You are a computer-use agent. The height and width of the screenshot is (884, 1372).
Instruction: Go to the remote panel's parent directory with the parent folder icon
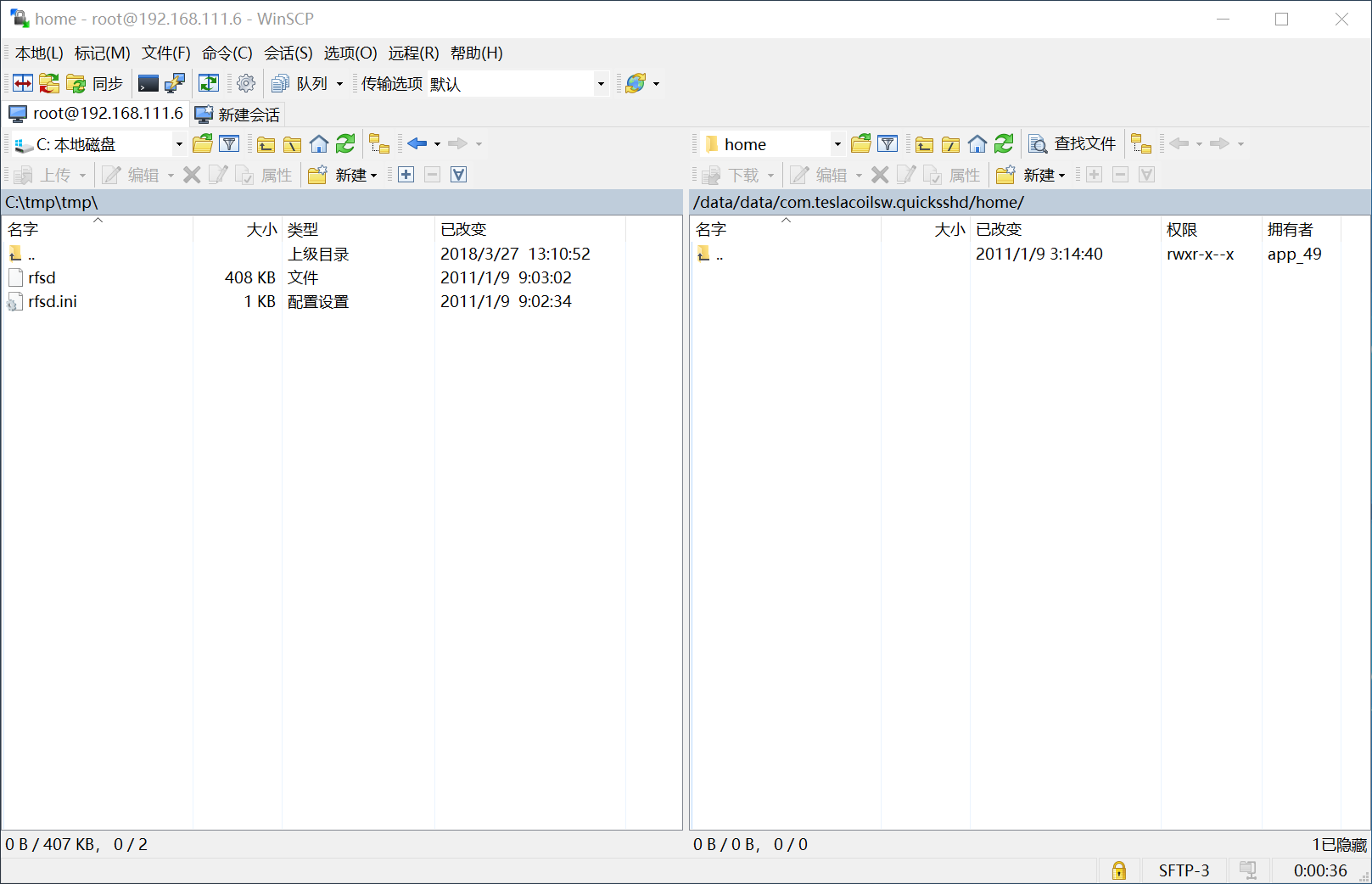pos(925,144)
